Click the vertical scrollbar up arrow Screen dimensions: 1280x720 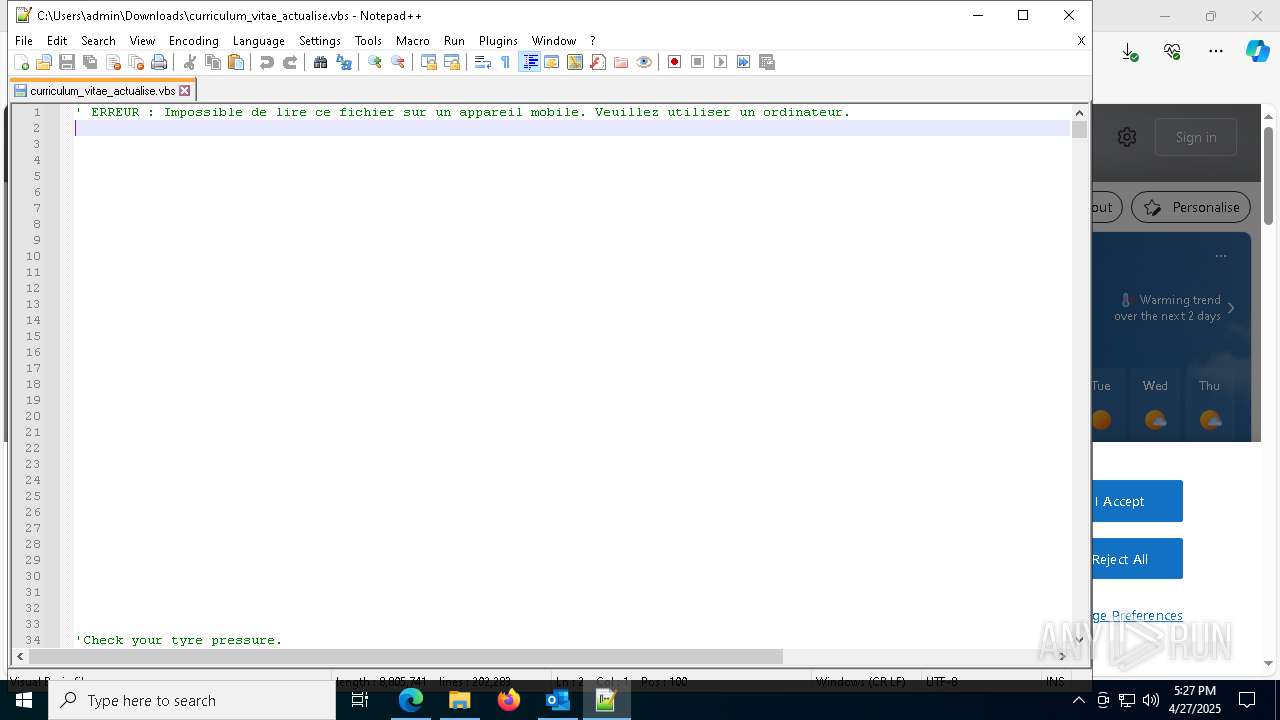click(x=1079, y=113)
